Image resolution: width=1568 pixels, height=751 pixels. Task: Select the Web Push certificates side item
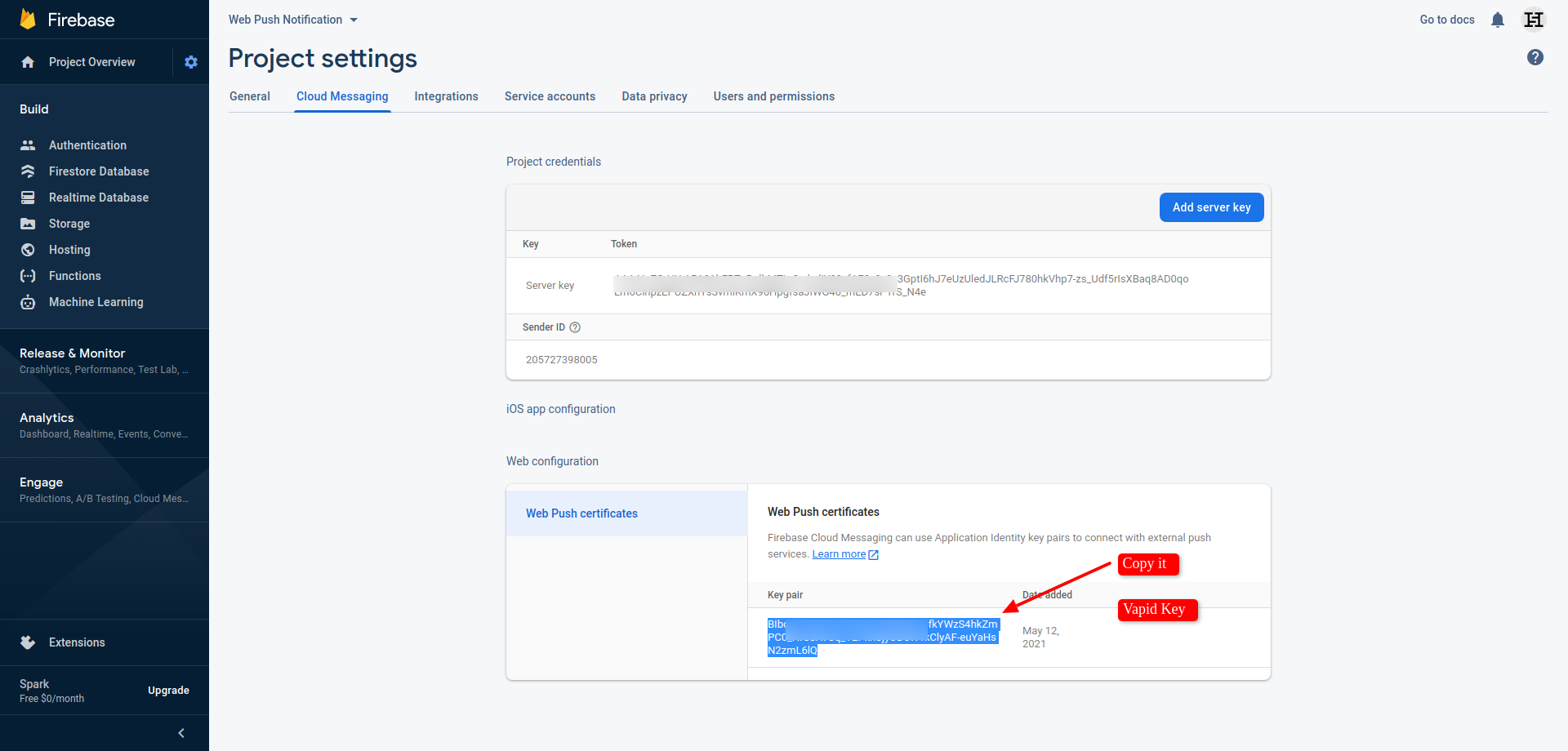point(627,513)
